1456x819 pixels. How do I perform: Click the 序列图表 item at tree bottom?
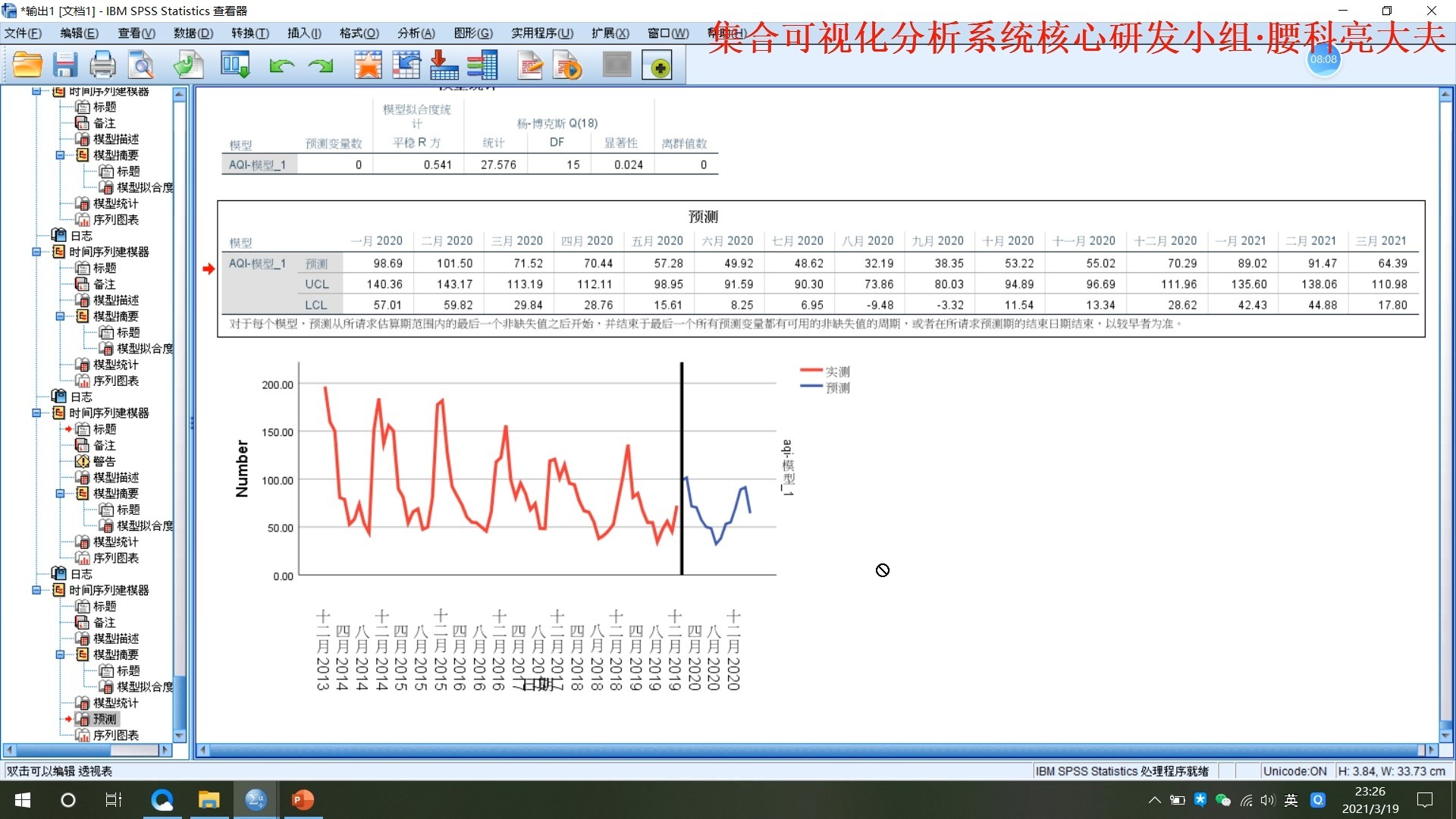click(x=115, y=735)
